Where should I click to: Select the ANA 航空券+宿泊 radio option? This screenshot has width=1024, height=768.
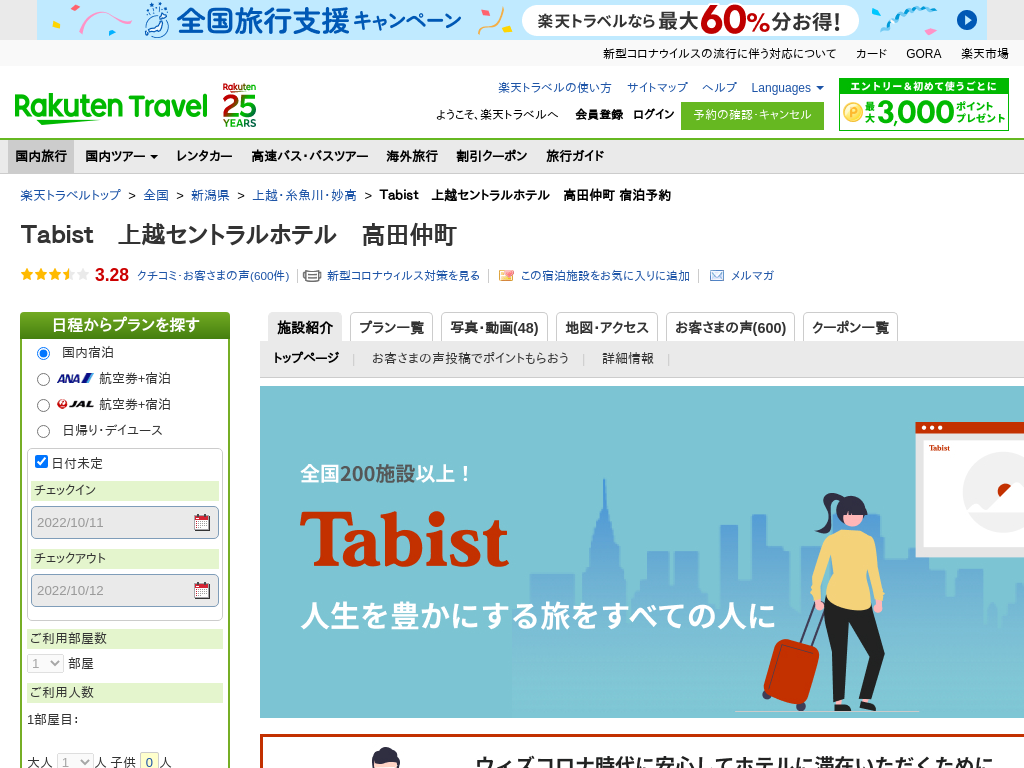pos(43,379)
